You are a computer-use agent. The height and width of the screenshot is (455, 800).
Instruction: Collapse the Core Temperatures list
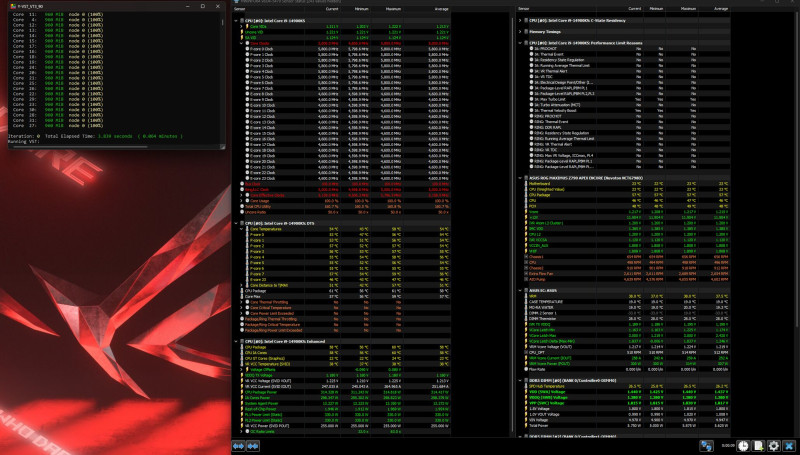tap(241, 229)
